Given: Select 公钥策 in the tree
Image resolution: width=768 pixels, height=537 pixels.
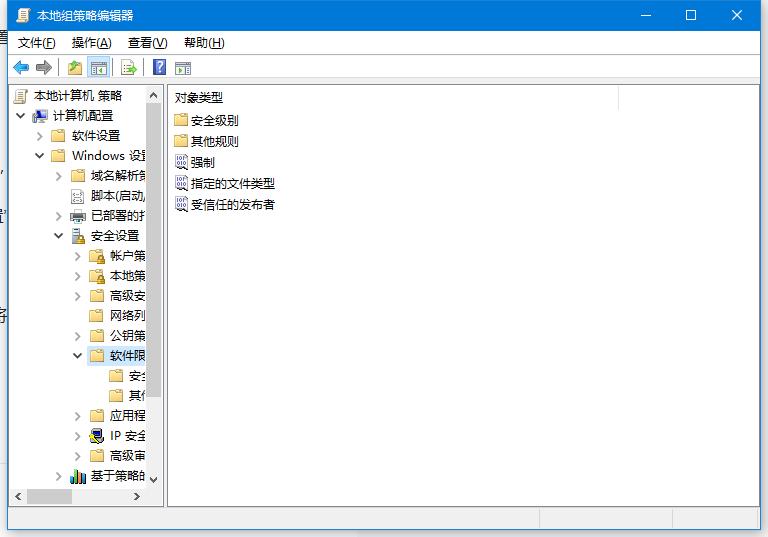Looking at the screenshot, I should point(127,336).
